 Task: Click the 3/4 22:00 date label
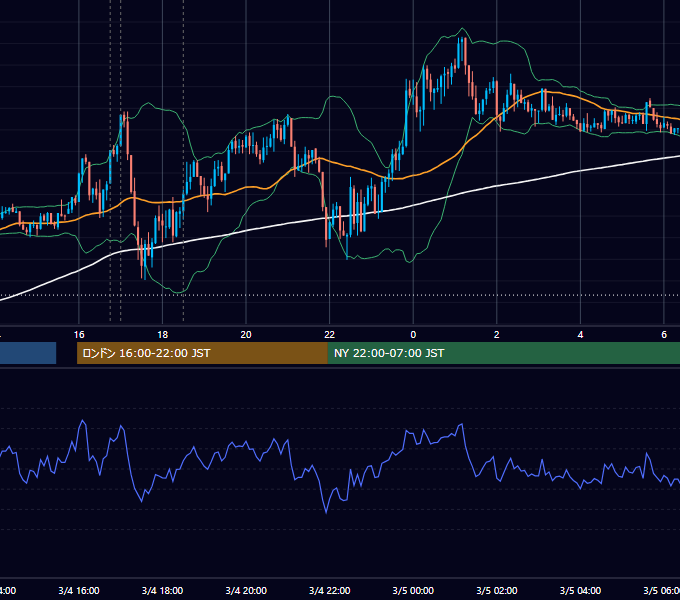coord(330,591)
